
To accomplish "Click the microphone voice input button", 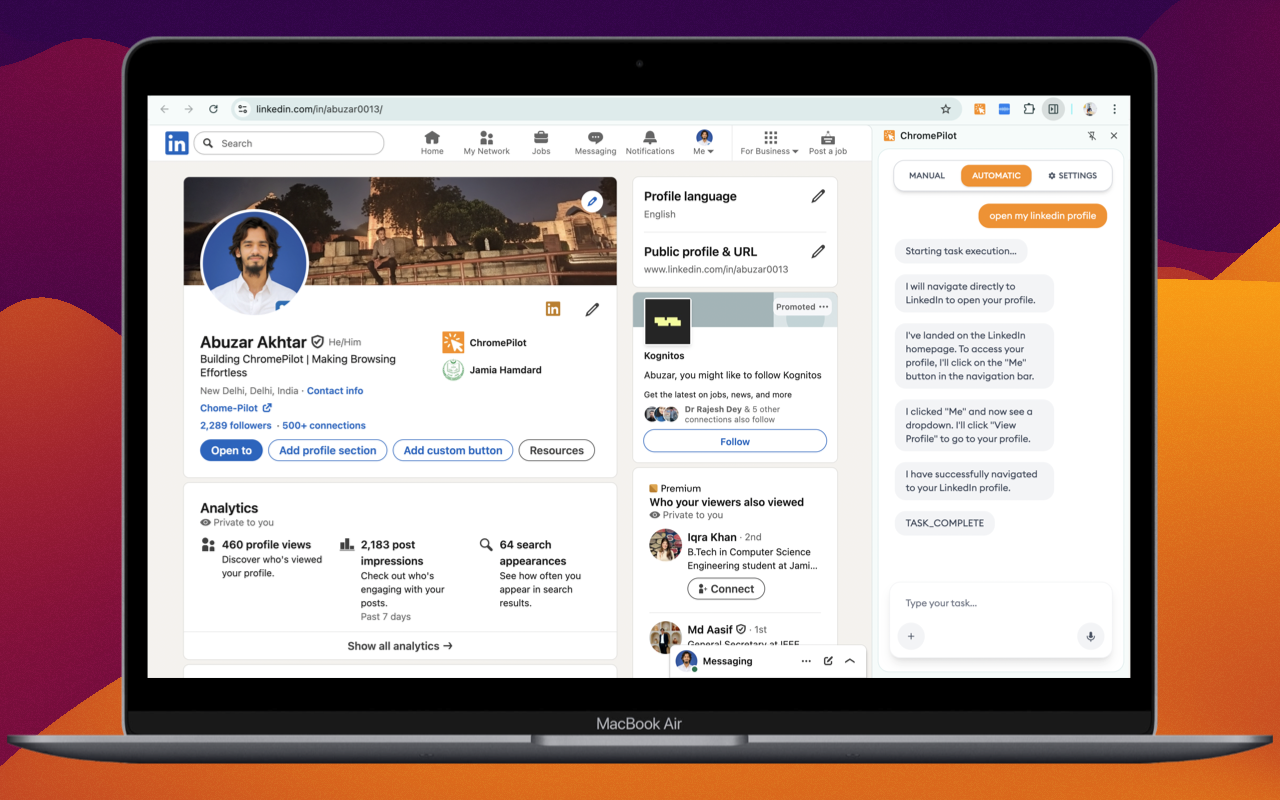I will point(1091,636).
